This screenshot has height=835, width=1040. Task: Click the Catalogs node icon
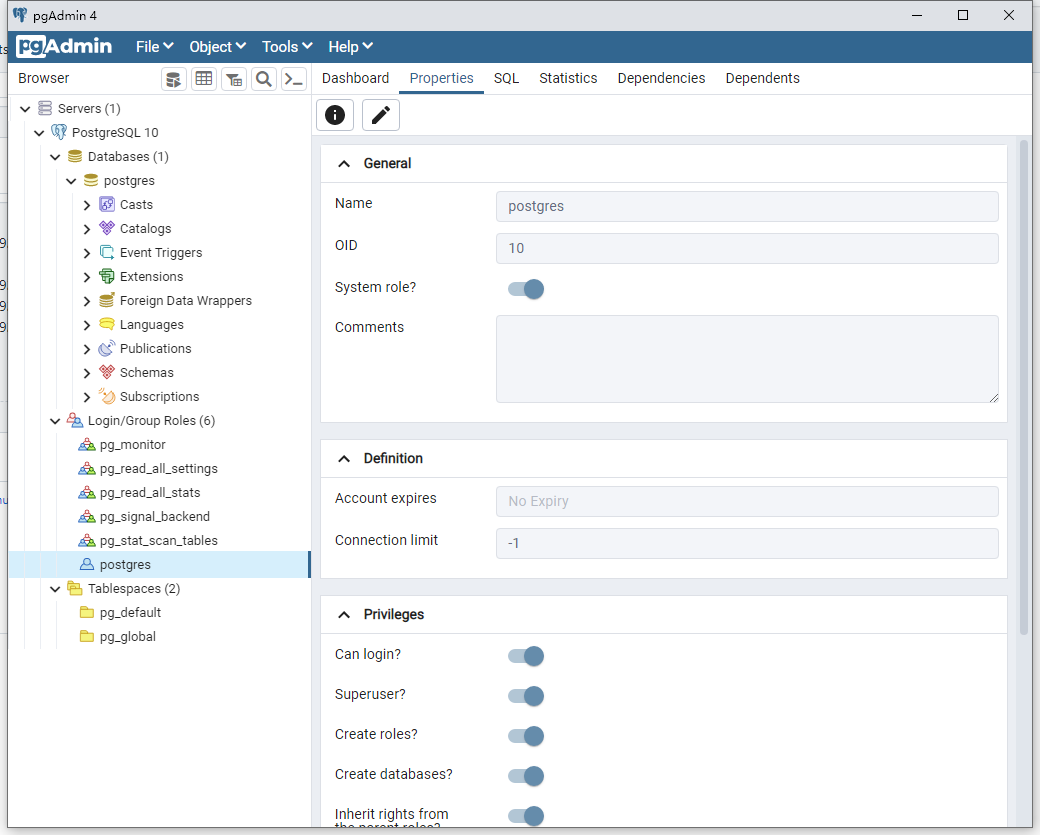click(x=107, y=228)
